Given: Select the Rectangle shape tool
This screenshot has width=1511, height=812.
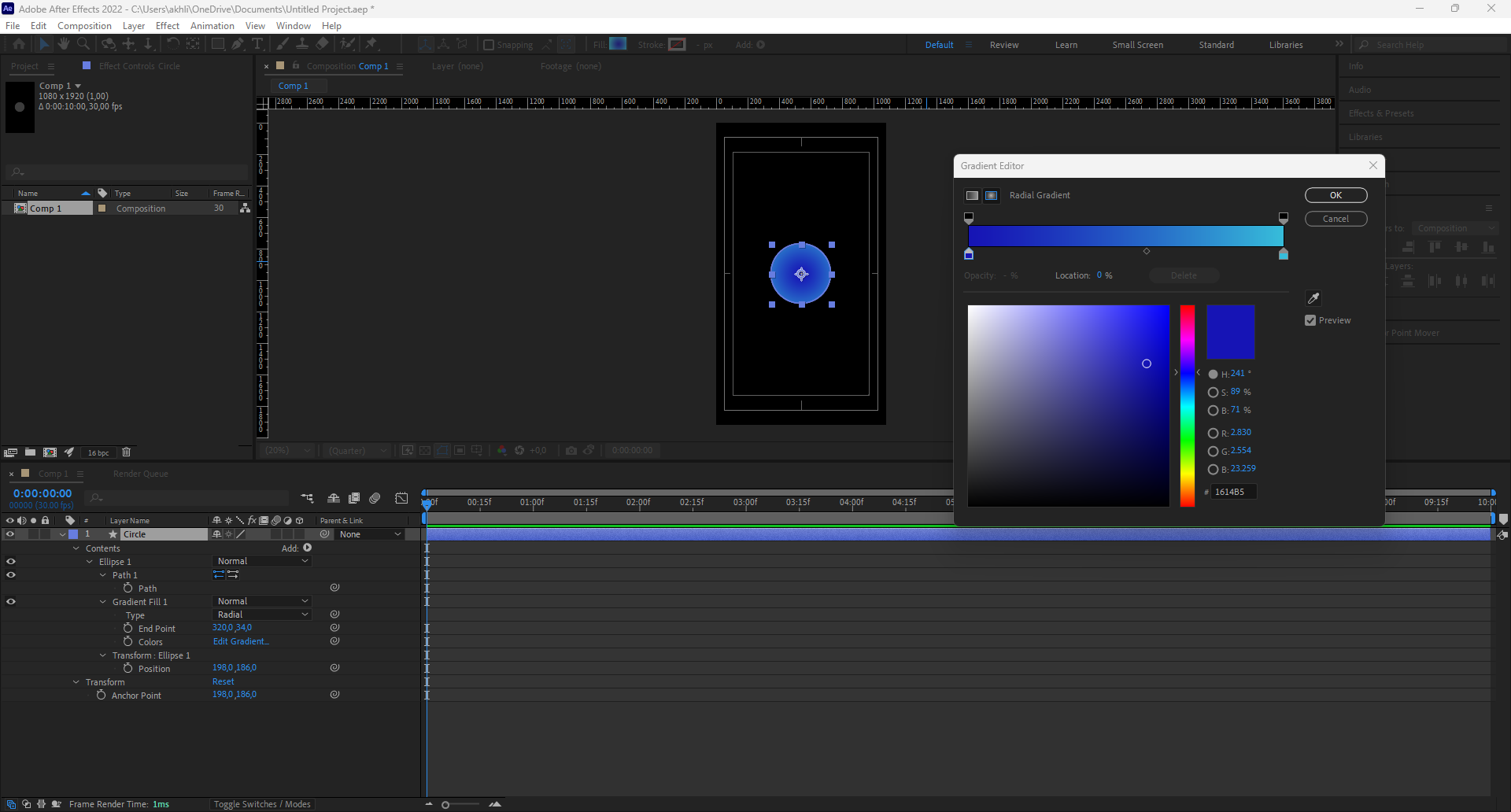Looking at the screenshot, I should pos(218,44).
